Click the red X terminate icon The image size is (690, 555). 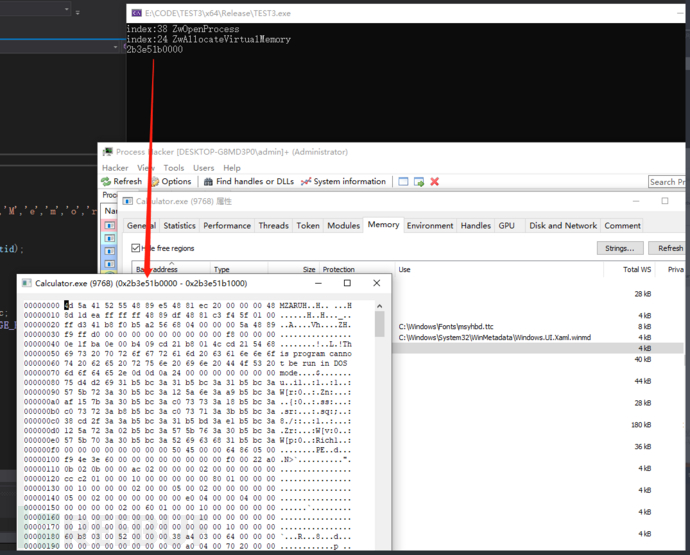click(434, 182)
